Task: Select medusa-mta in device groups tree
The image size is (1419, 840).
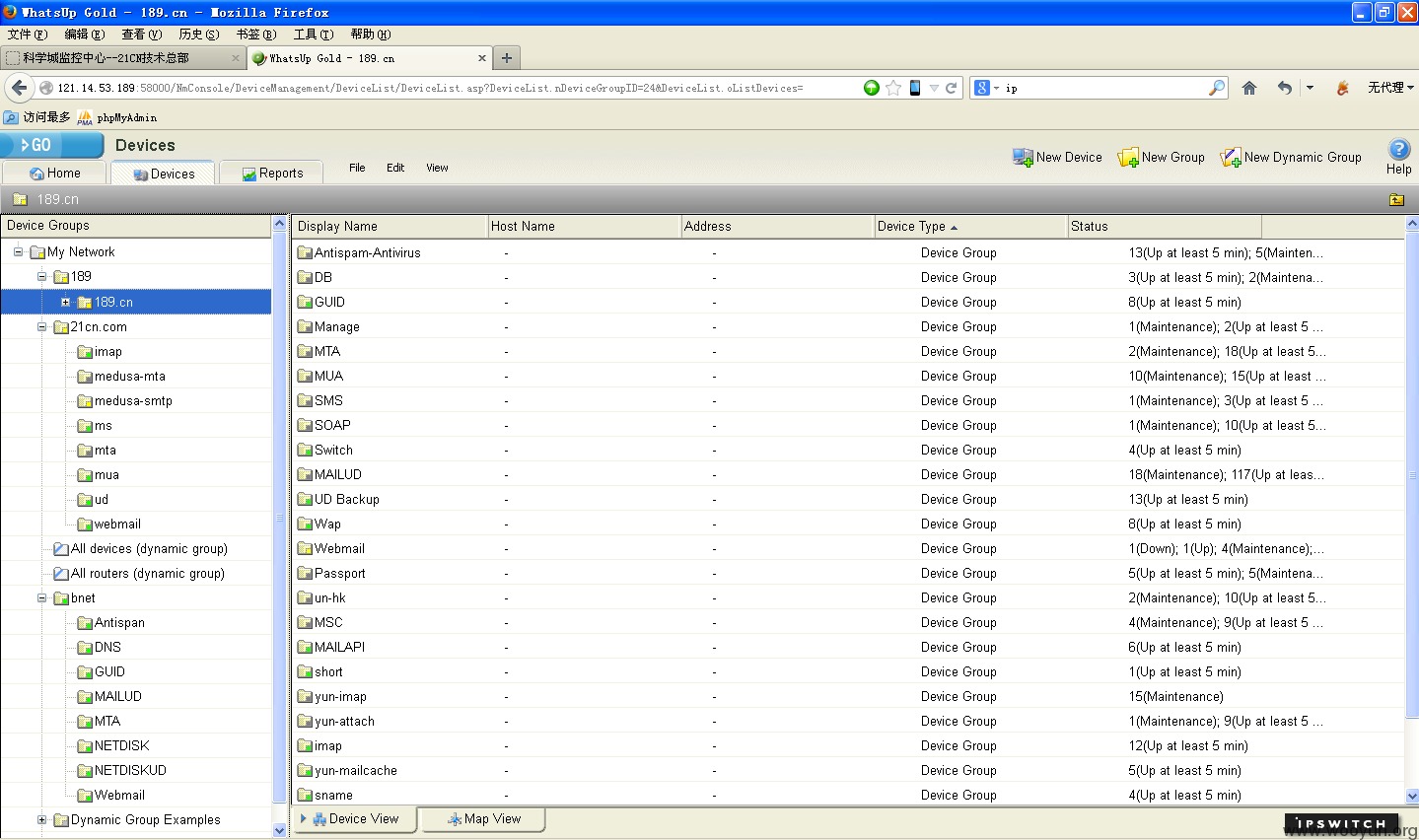Action: tap(130, 376)
